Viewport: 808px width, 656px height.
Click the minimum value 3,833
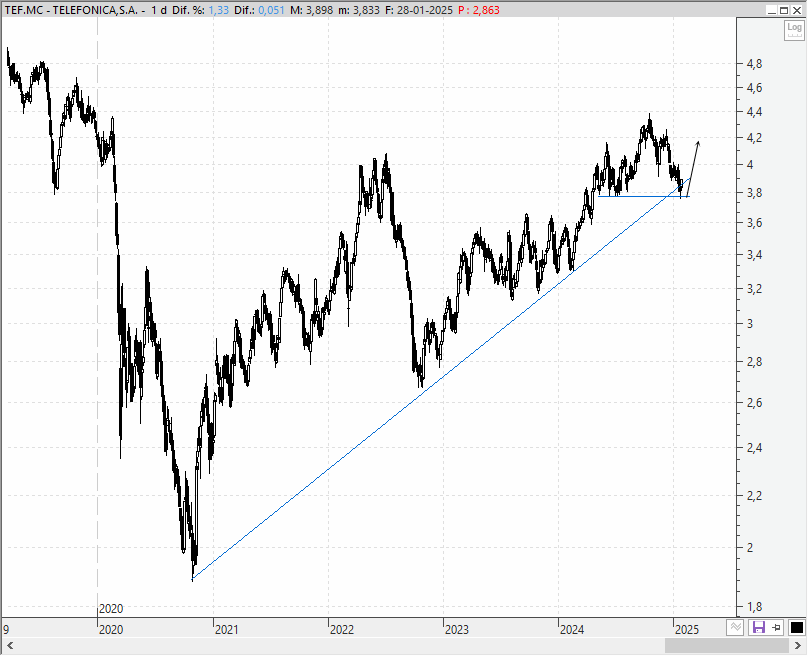click(x=366, y=10)
